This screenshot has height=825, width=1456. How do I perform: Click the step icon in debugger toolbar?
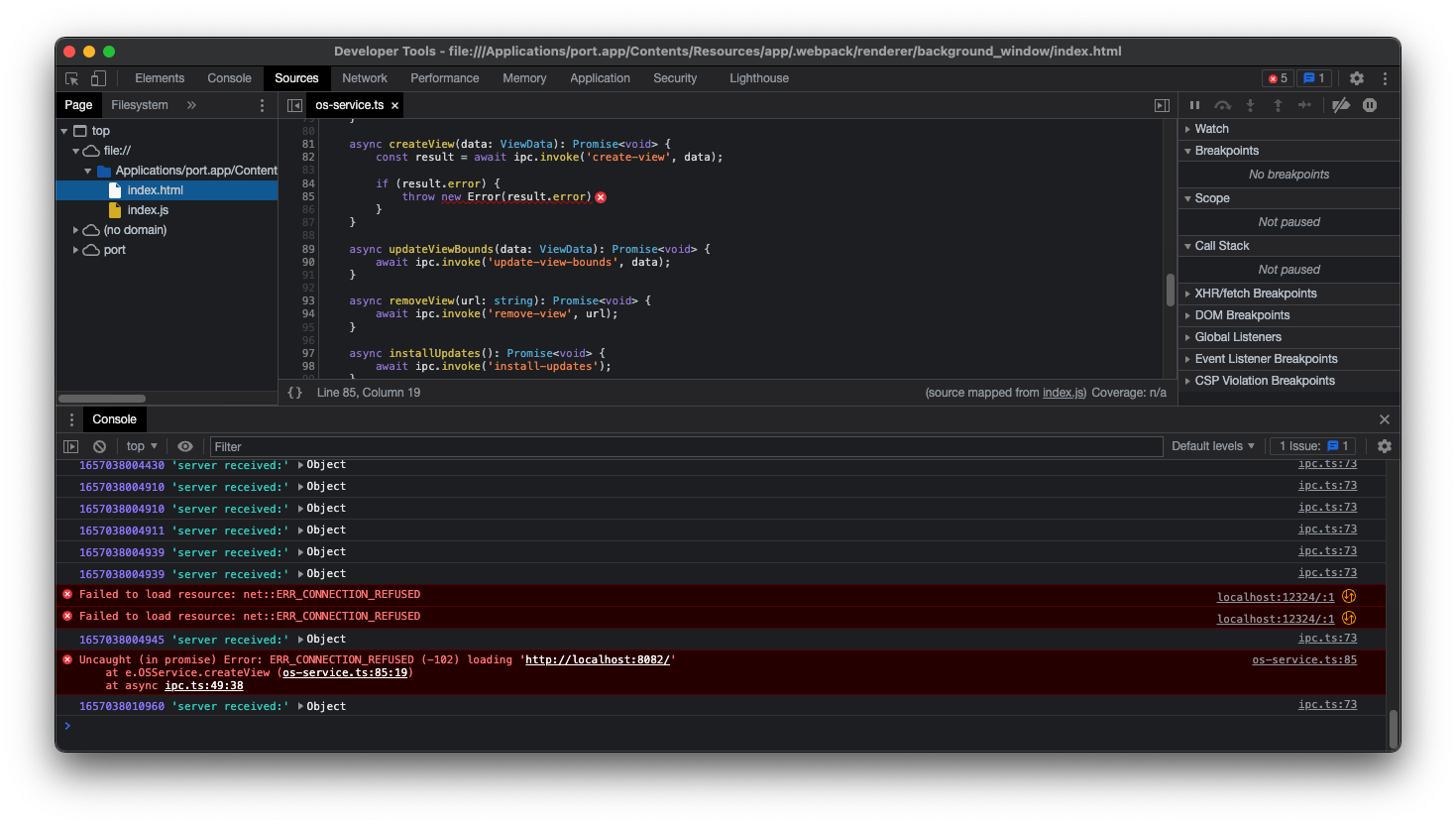(x=1304, y=105)
